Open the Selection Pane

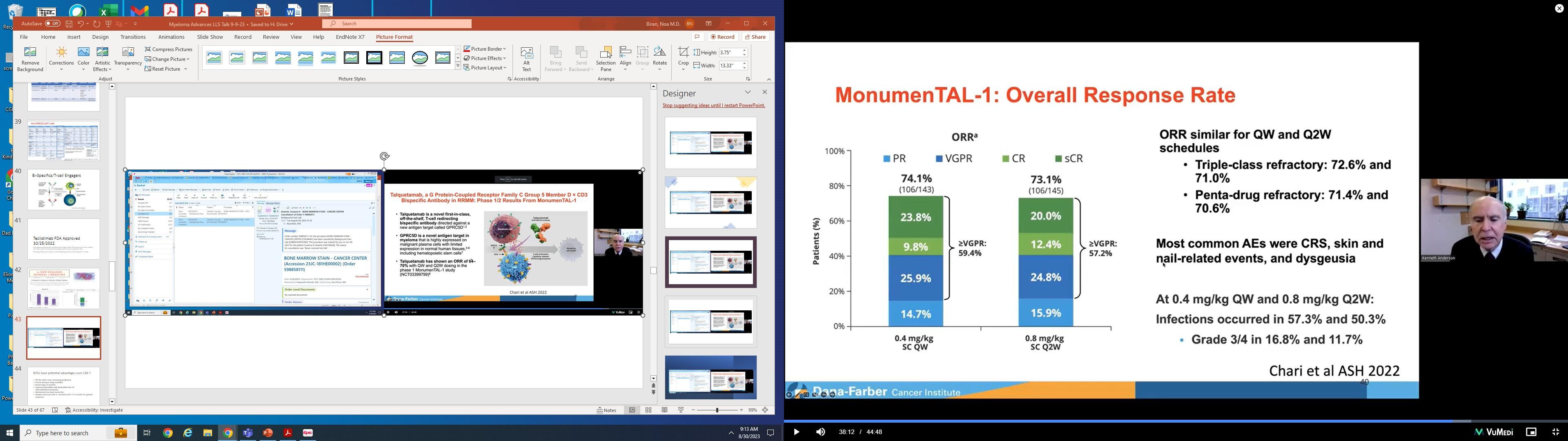pos(606,59)
